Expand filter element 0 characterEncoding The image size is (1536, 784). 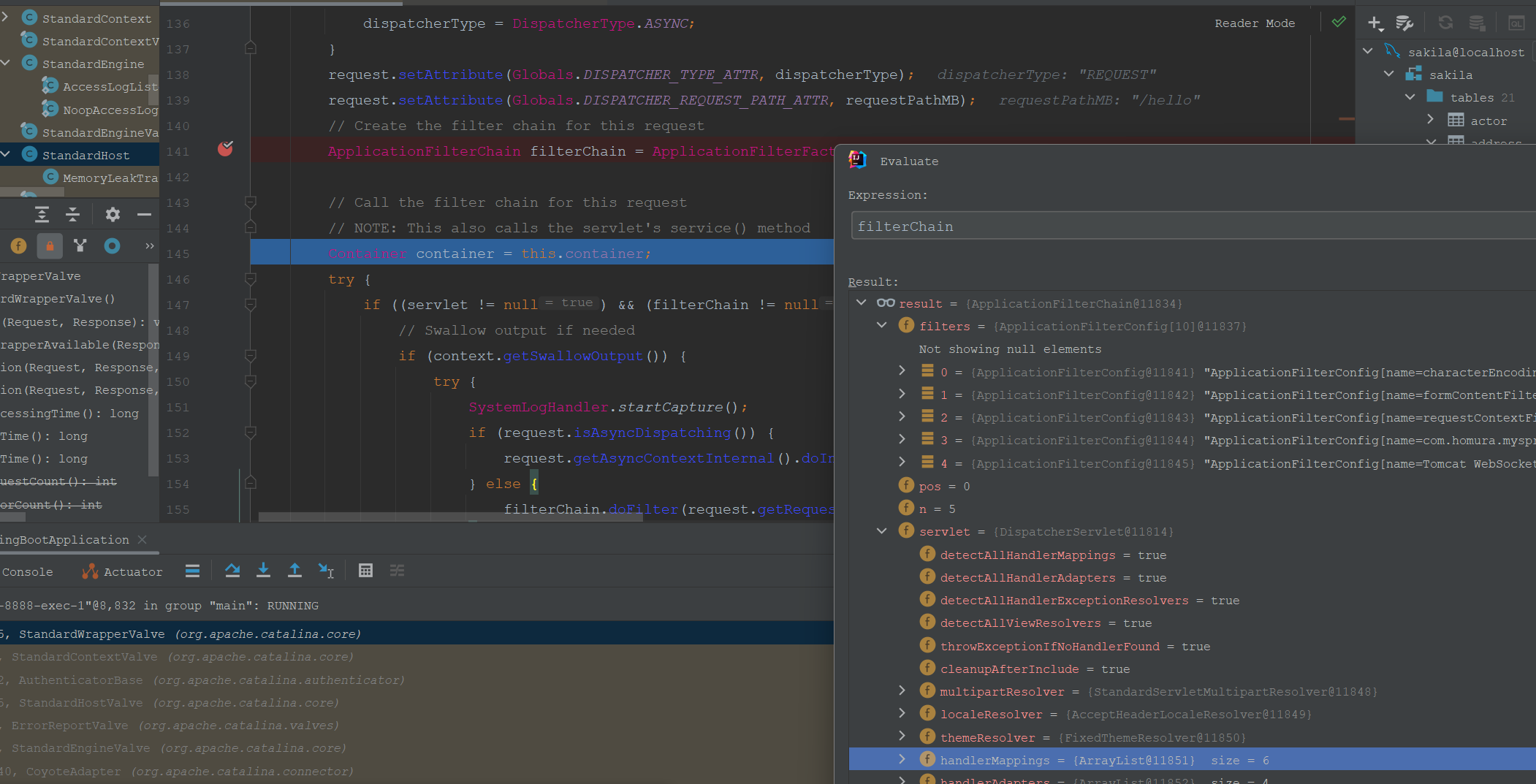[902, 371]
